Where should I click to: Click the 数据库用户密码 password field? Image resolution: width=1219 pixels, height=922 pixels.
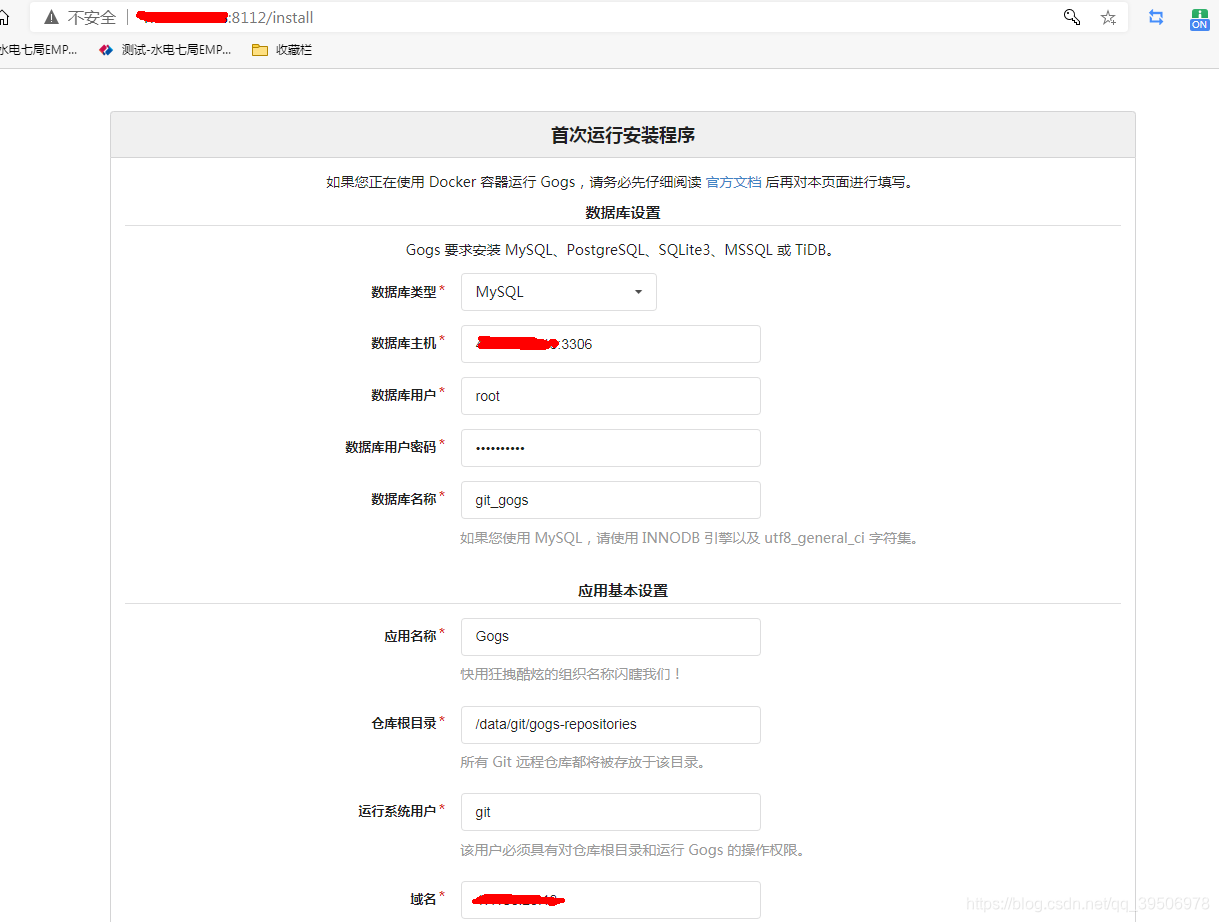[x=611, y=448]
